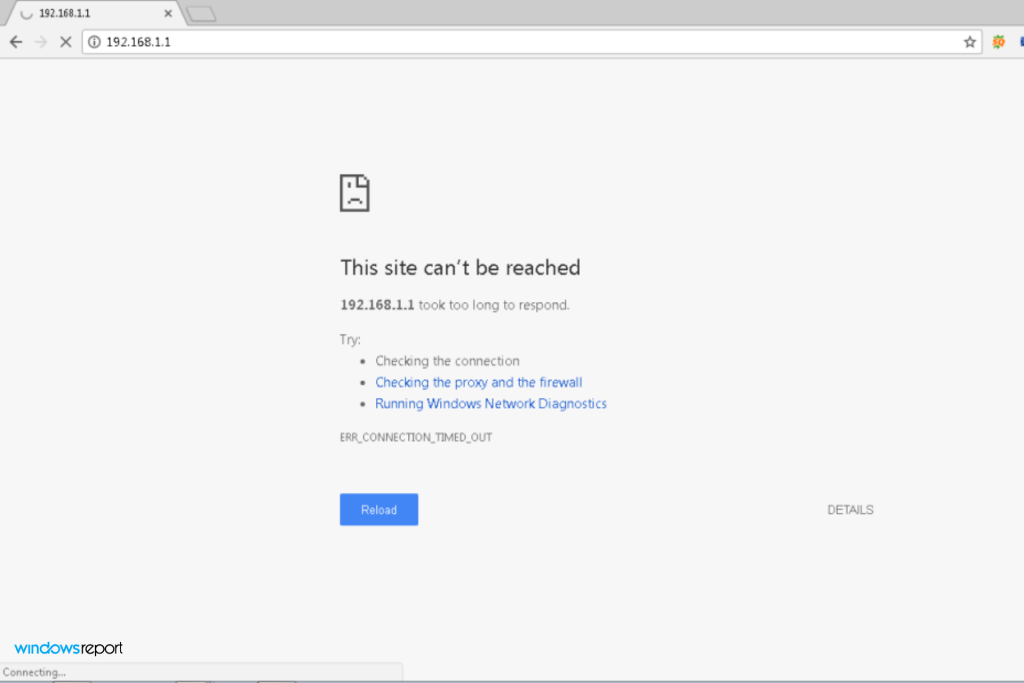Stop loading the page with X icon
The image size is (1024, 683).
[x=65, y=42]
